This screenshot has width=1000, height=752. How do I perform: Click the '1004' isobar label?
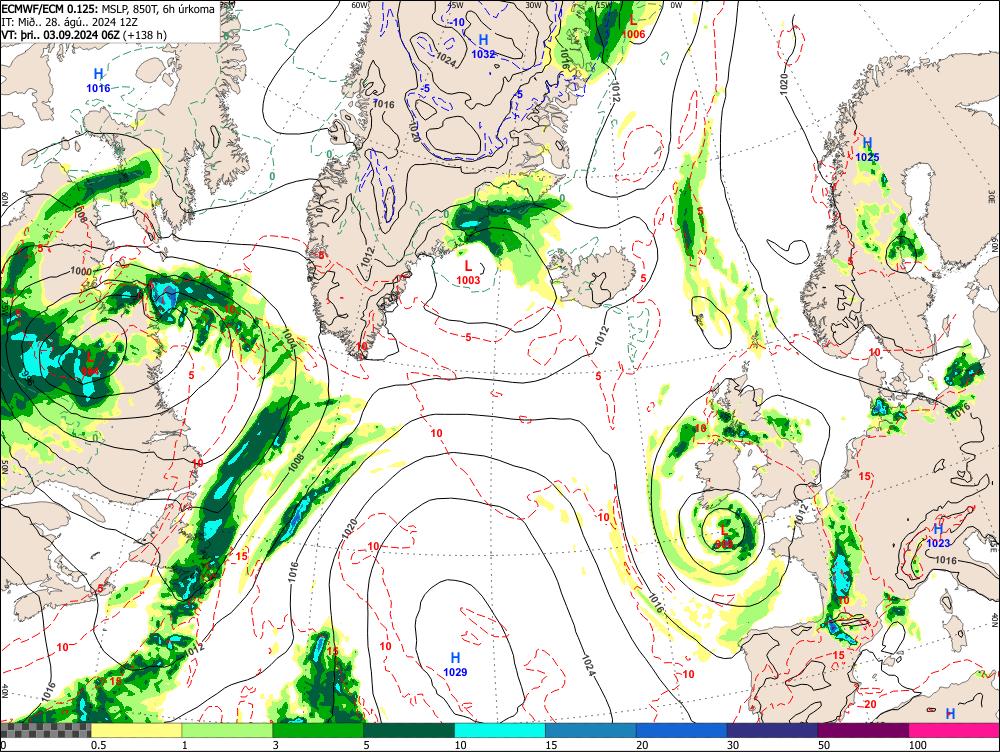pyautogui.click(x=288, y=339)
